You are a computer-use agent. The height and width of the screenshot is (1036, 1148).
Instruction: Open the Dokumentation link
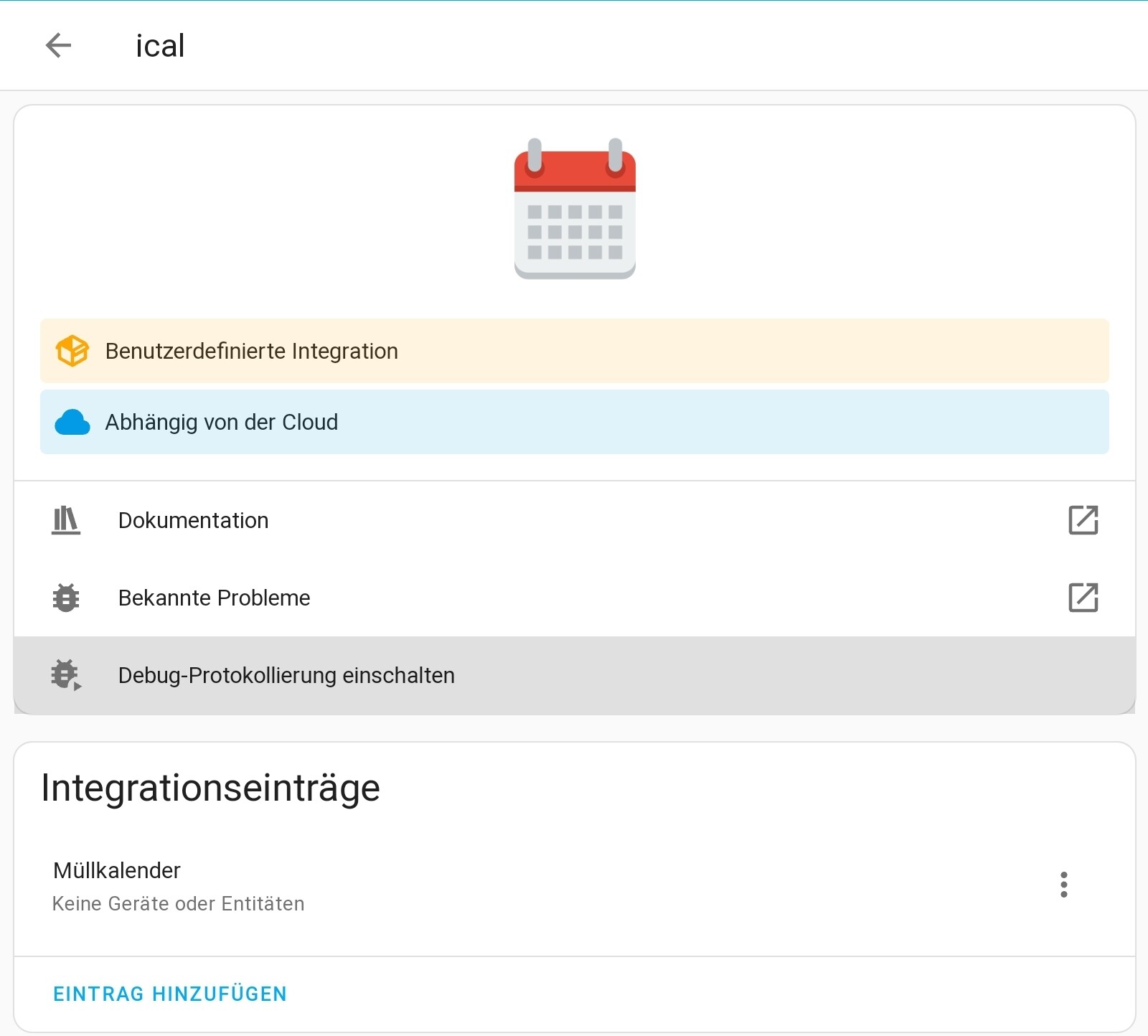pyautogui.click(x=194, y=520)
